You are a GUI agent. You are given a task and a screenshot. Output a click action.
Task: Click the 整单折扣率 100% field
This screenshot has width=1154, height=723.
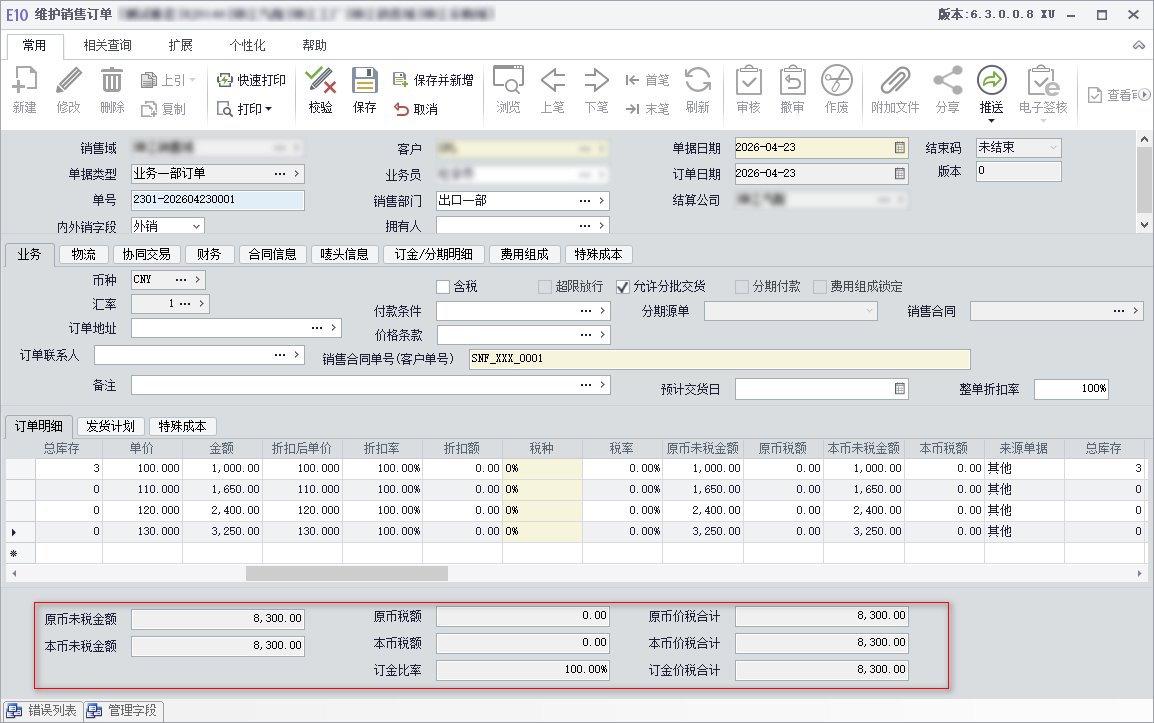click(x=1071, y=389)
